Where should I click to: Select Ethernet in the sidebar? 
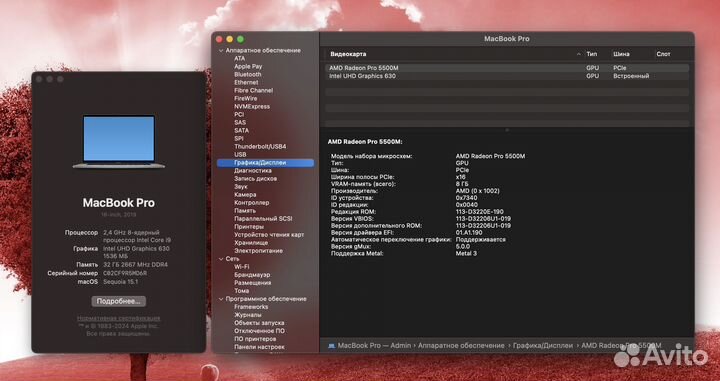(246, 83)
